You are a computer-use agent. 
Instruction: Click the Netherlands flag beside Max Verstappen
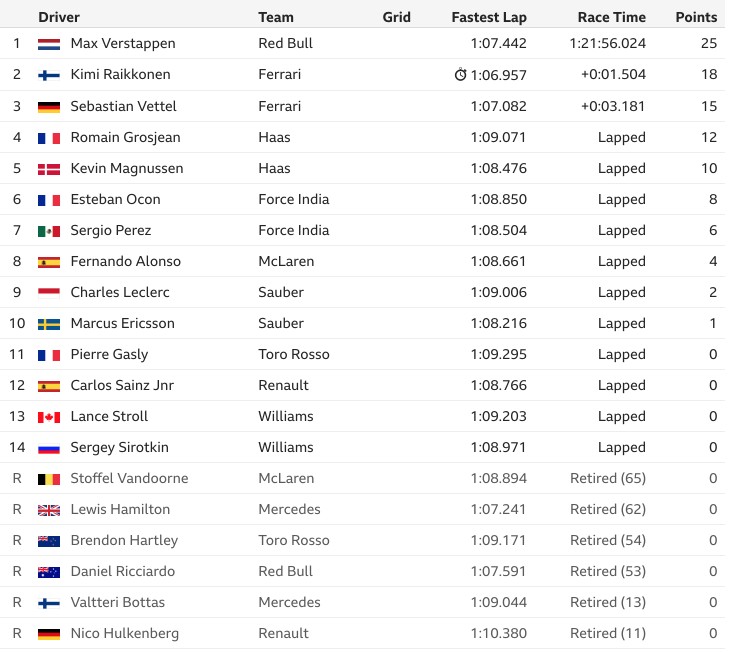tap(49, 44)
